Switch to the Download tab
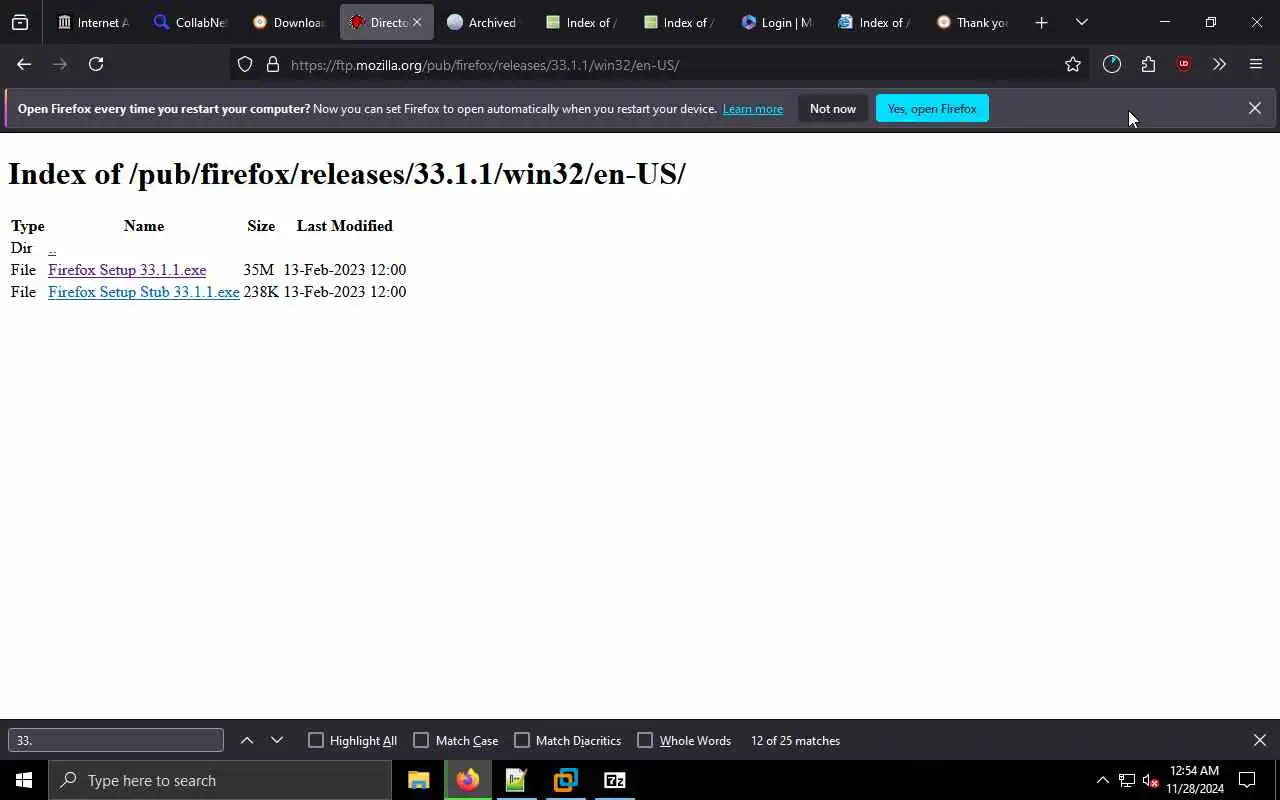The width and height of the screenshot is (1280, 800). coord(288,22)
